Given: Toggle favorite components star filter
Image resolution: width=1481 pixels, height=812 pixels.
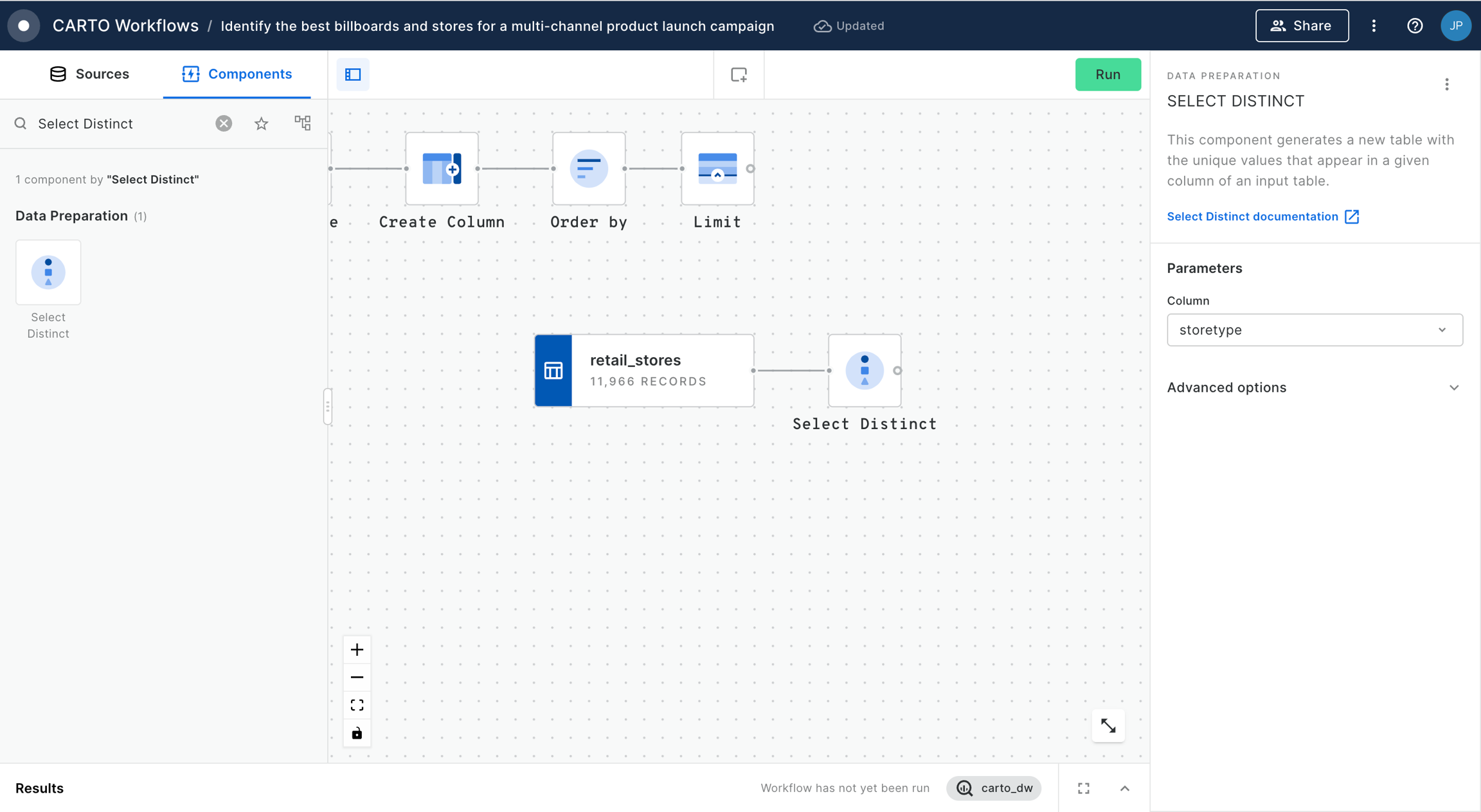Looking at the screenshot, I should tap(261, 123).
